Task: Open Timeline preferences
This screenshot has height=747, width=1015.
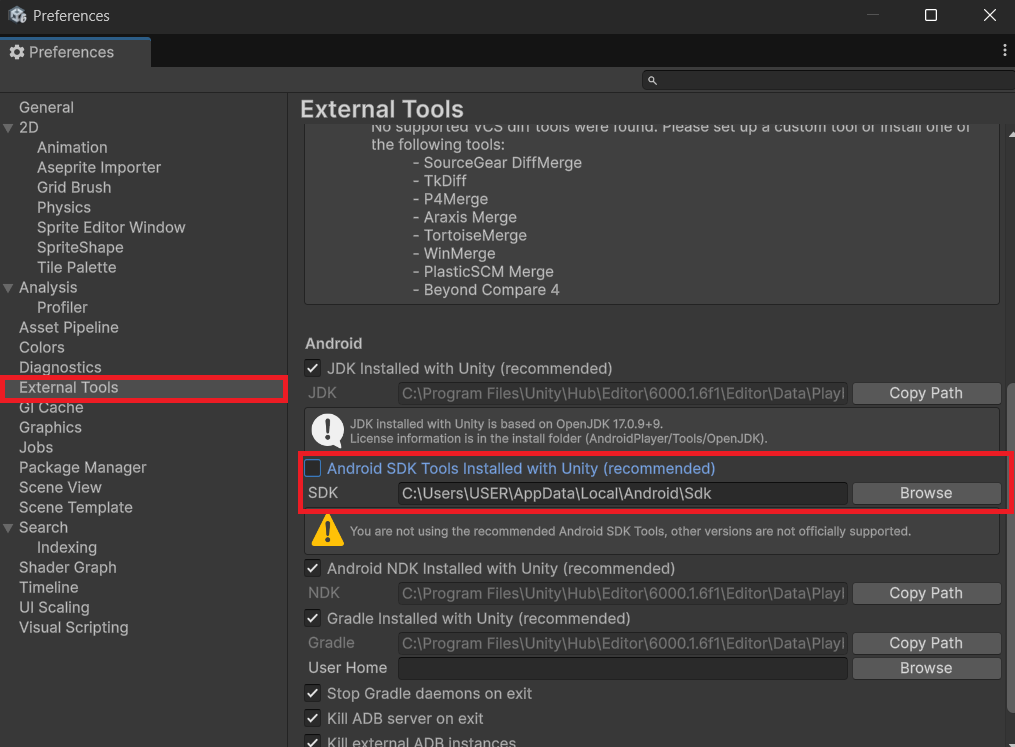Action: point(49,588)
